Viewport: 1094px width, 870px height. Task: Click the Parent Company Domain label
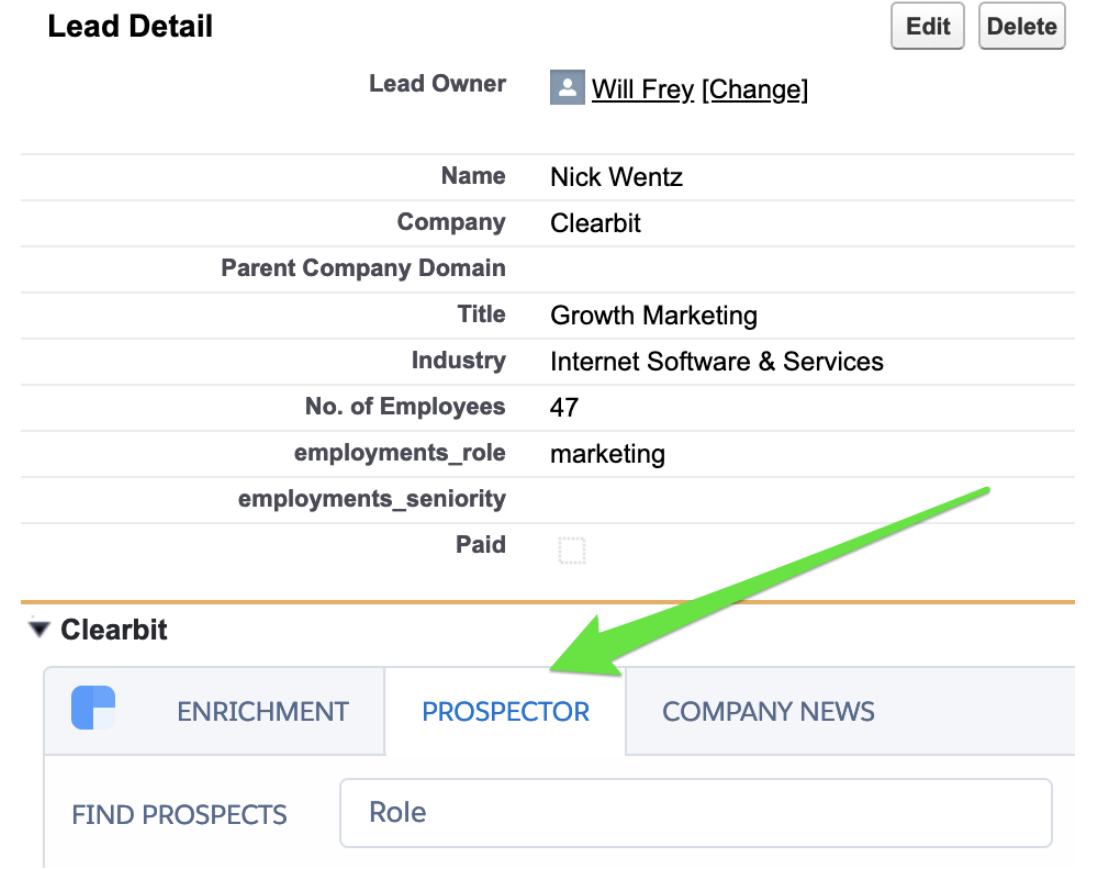pyautogui.click(x=363, y=268)
